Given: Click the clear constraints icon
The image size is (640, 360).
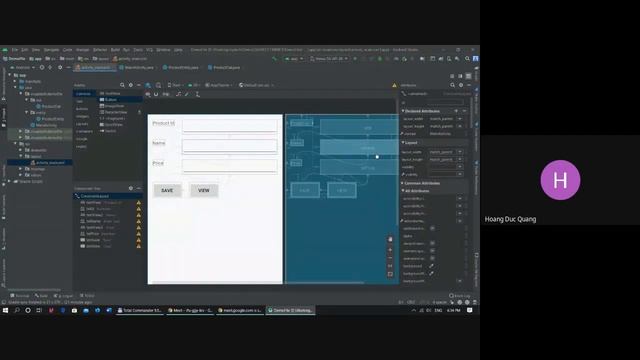Looking at the screenshot, I should [178, 94].
